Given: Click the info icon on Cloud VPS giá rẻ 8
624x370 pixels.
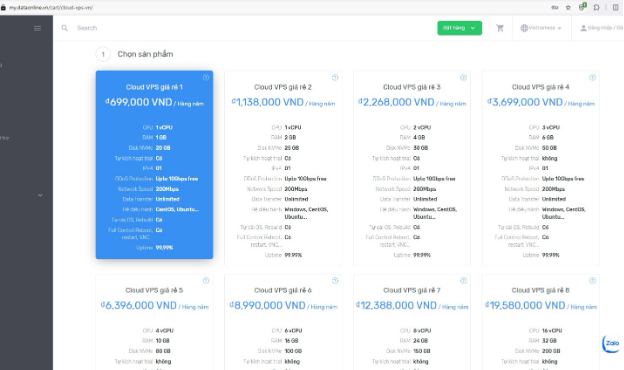Looking at the screenshot, I should pyautogui.click(x=592, y=280).
